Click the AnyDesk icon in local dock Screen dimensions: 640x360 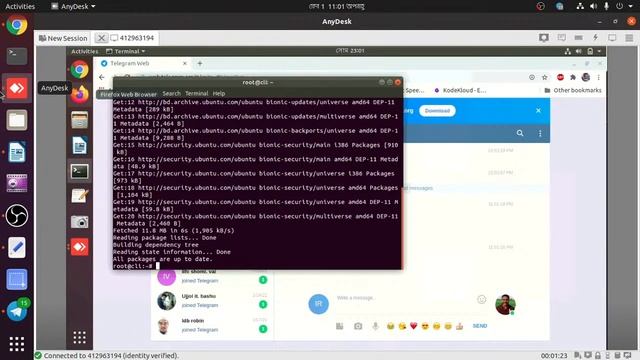click(x=17, y=88)
